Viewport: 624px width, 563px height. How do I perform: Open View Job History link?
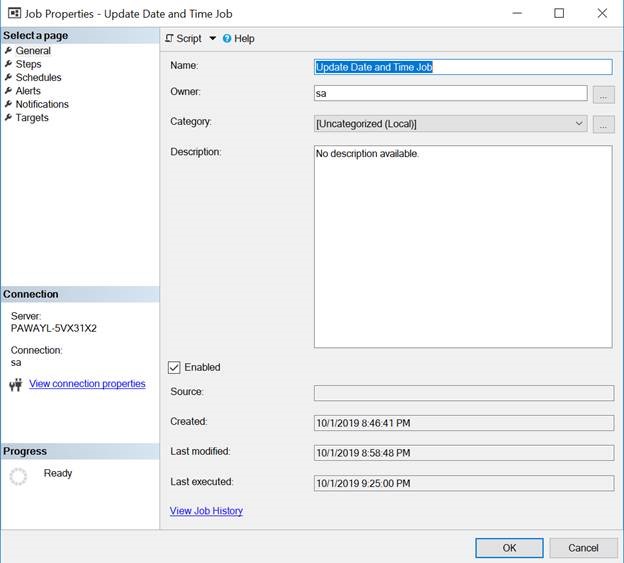click(x=206, y=511)
